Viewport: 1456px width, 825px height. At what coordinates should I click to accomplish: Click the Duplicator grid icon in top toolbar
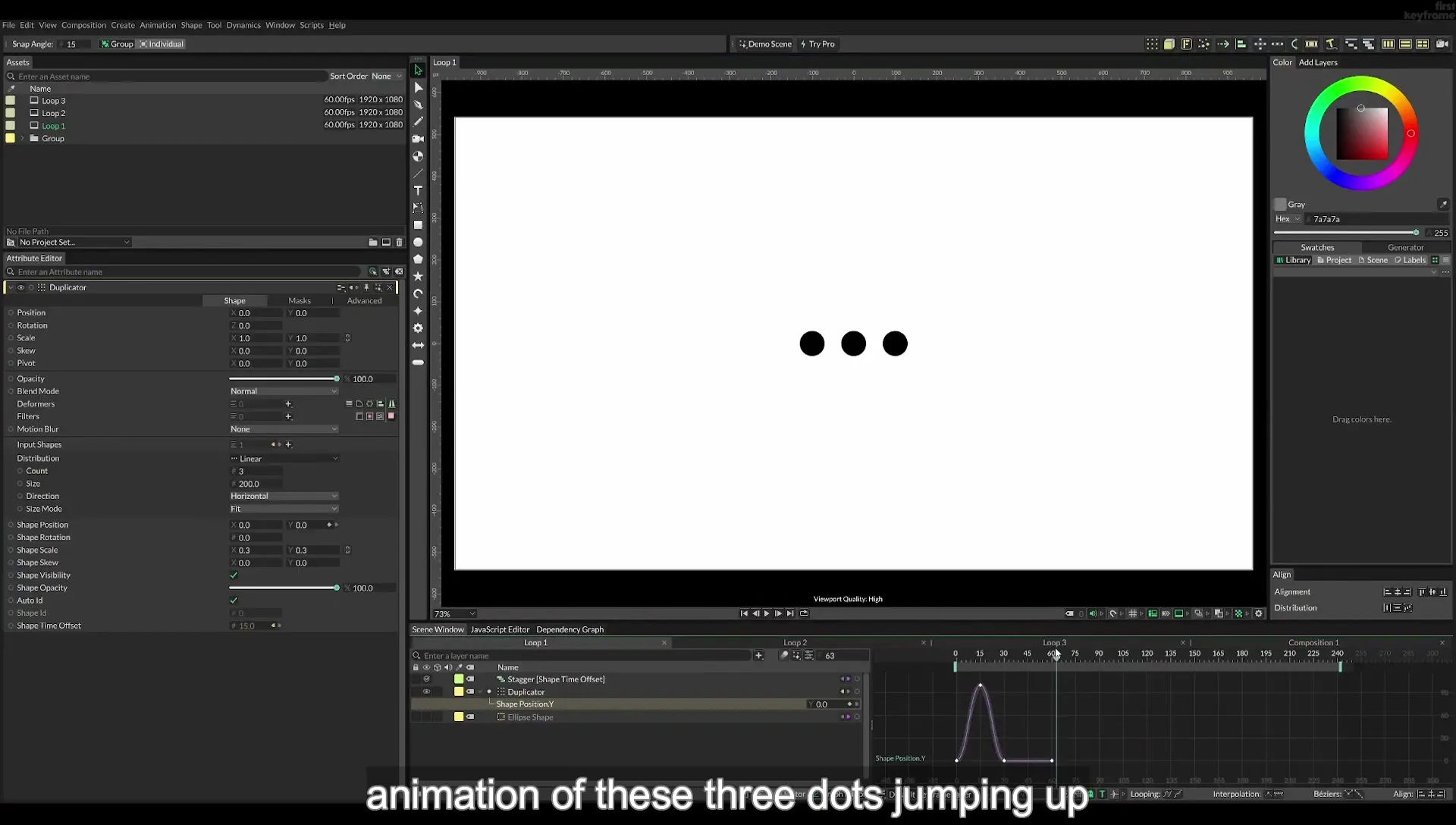tap(1152, 44)
